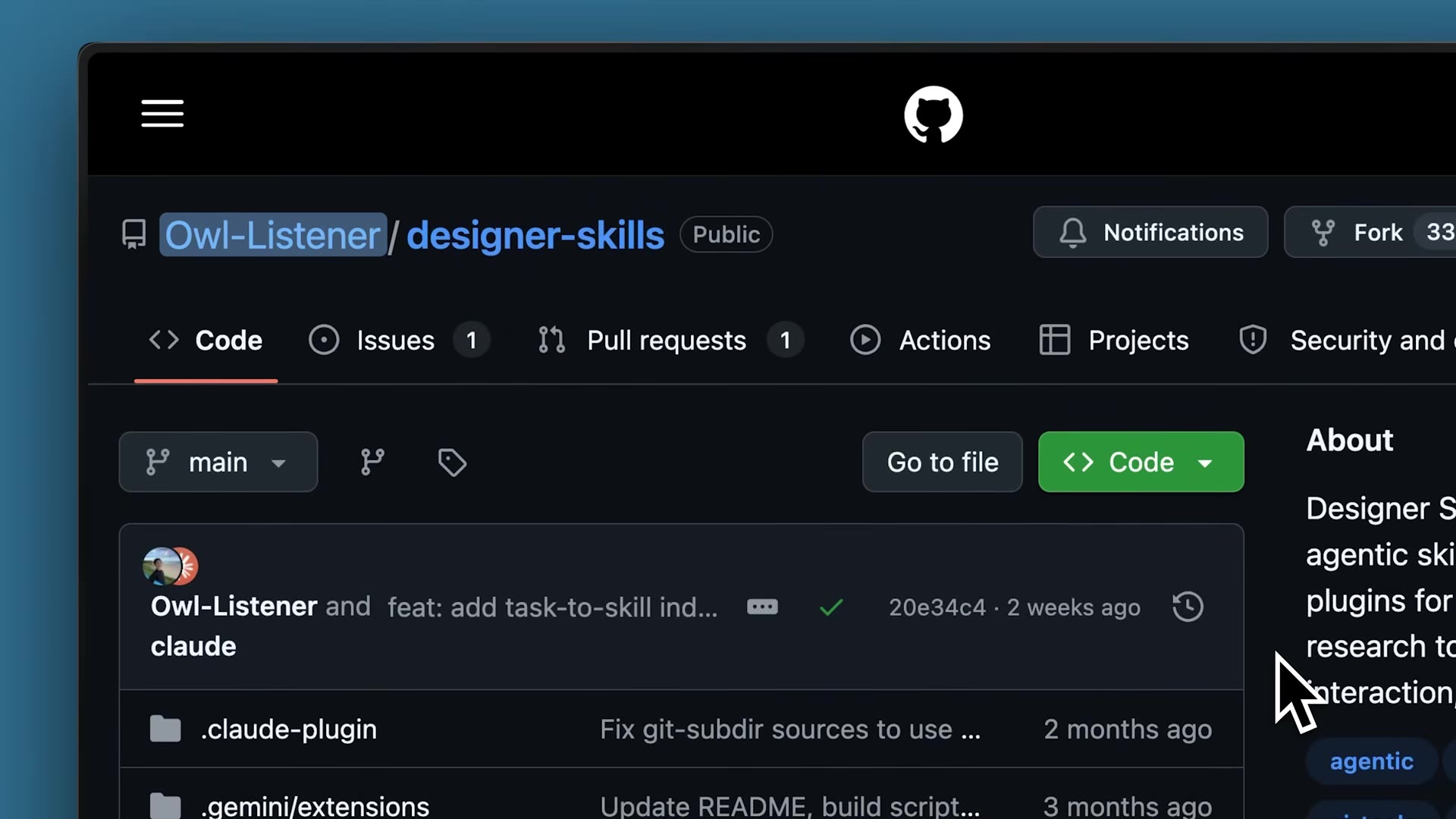
Task: Click the folder icon beside .gemini/extensions
Action: coord(165,805)
